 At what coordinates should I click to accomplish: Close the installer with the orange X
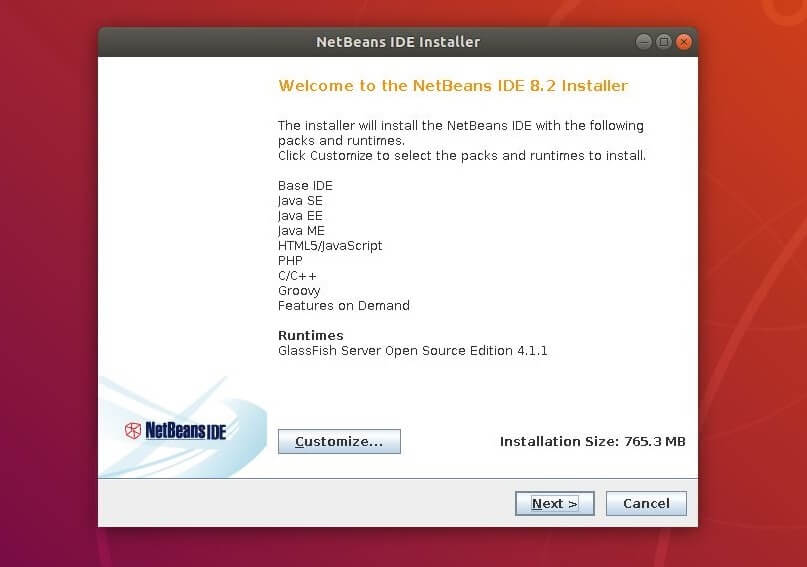click(684, 42)
